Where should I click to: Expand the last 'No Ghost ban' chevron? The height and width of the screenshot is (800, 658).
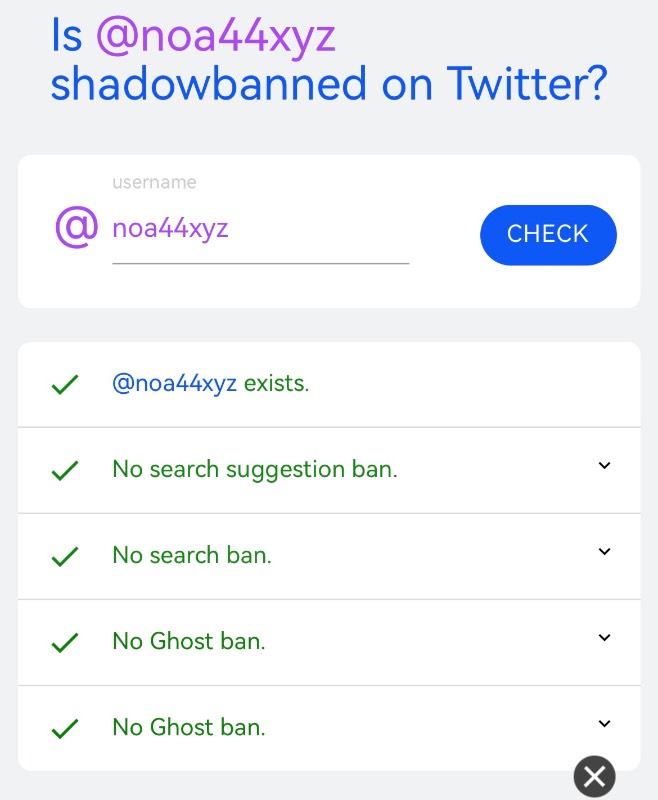(604, 723)
